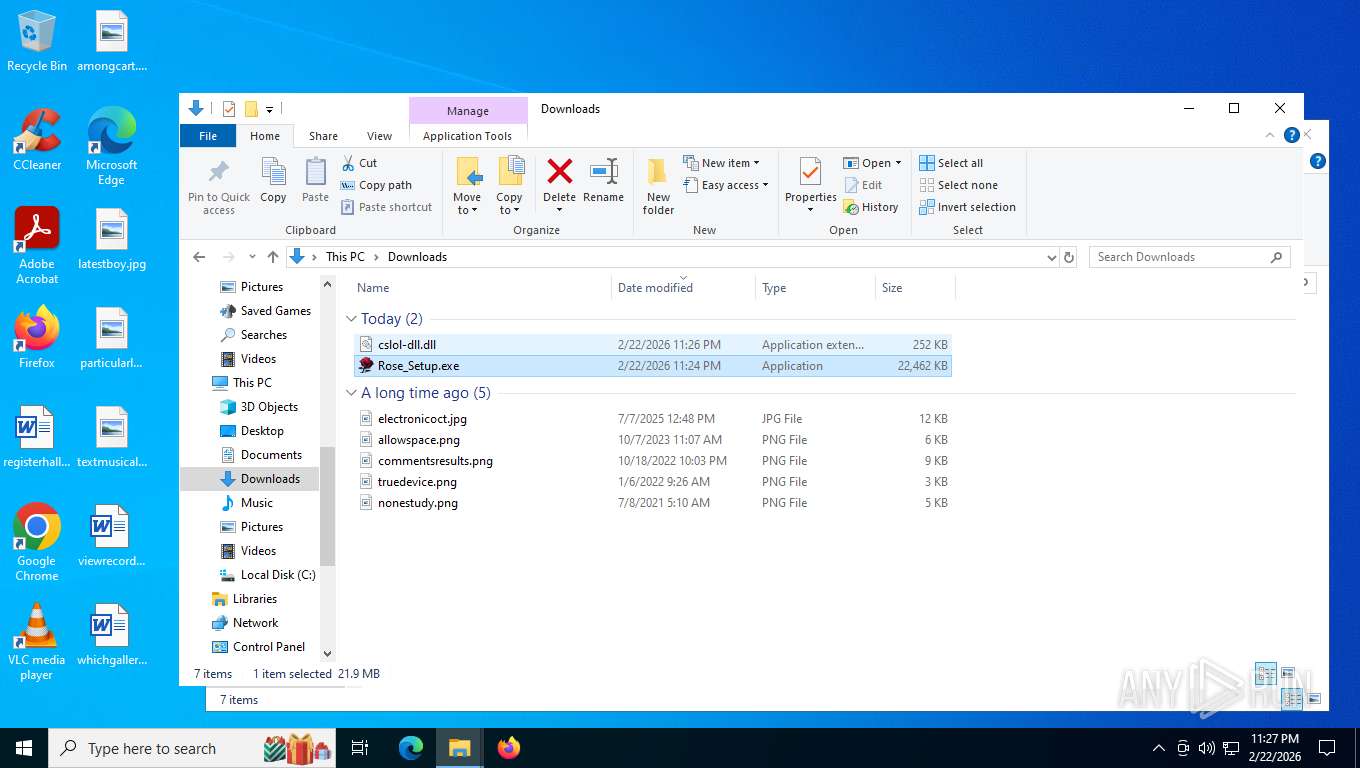Switch to the Share ribbon tab
The image size is (1360, 768).
[x=323, y=136]
